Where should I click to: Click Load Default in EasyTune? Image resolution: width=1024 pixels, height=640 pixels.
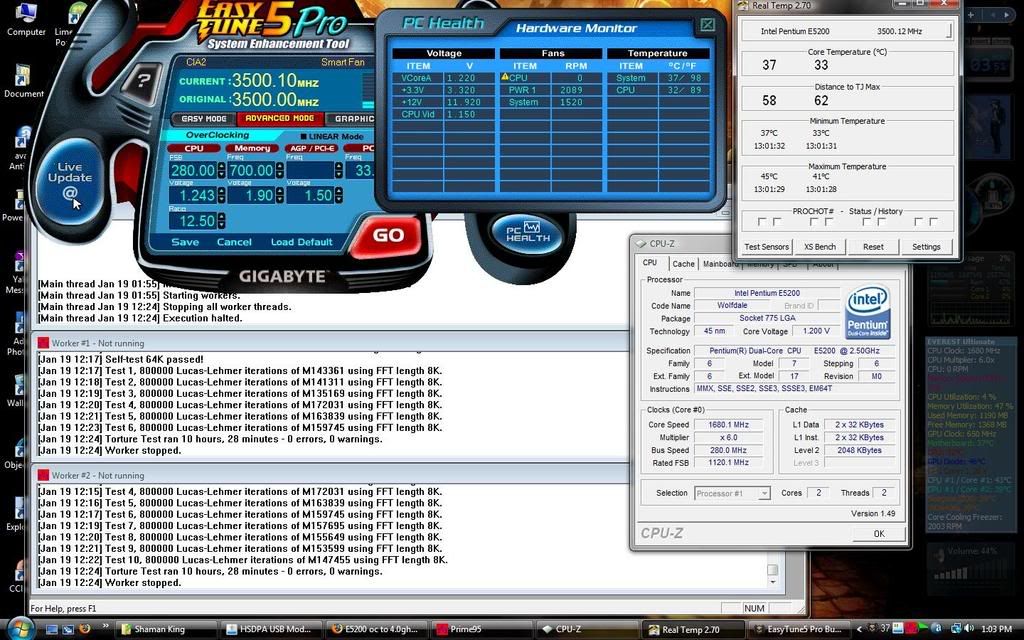coord(301,242)
